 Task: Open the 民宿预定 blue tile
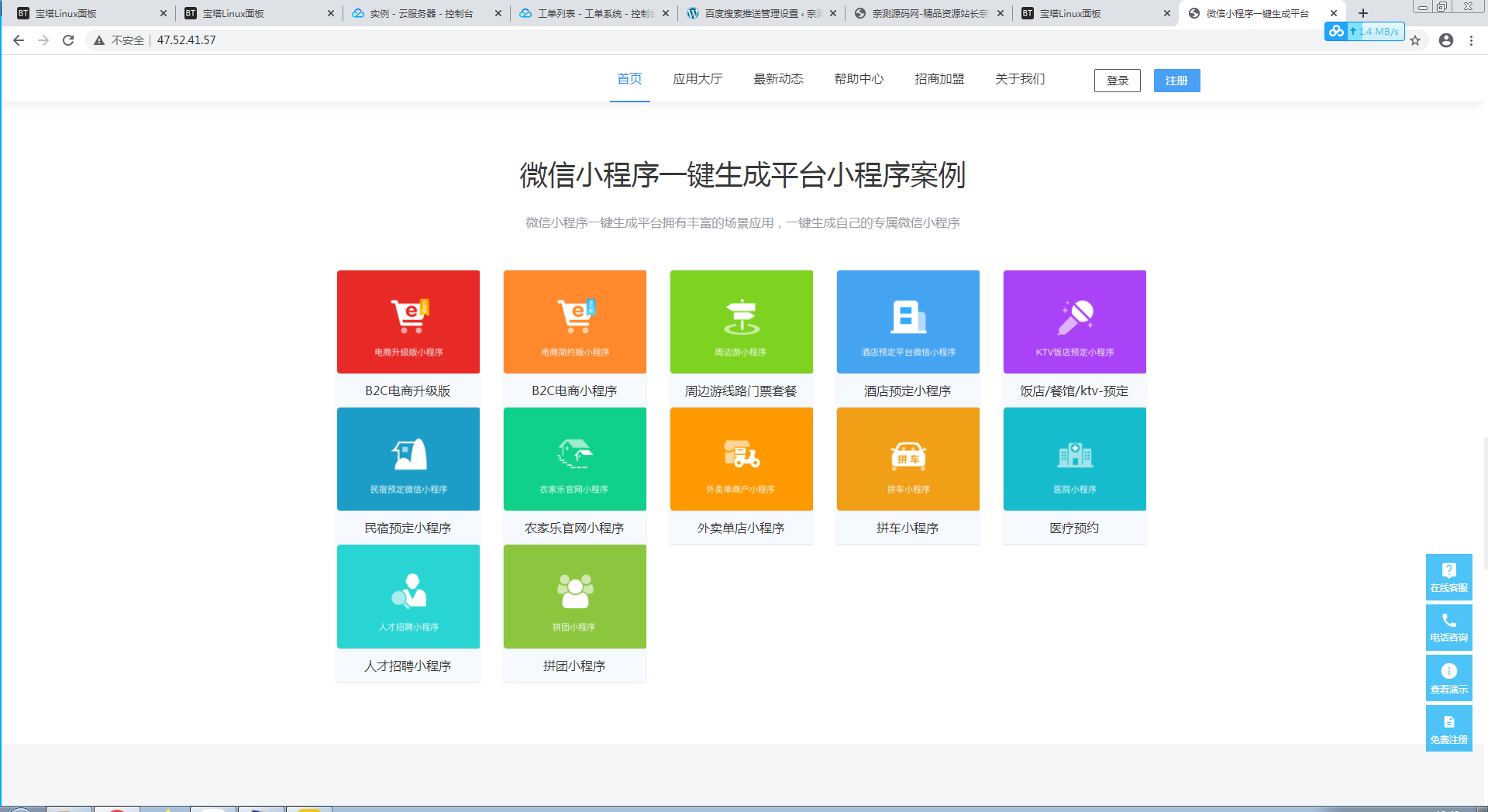click(408, 459)
